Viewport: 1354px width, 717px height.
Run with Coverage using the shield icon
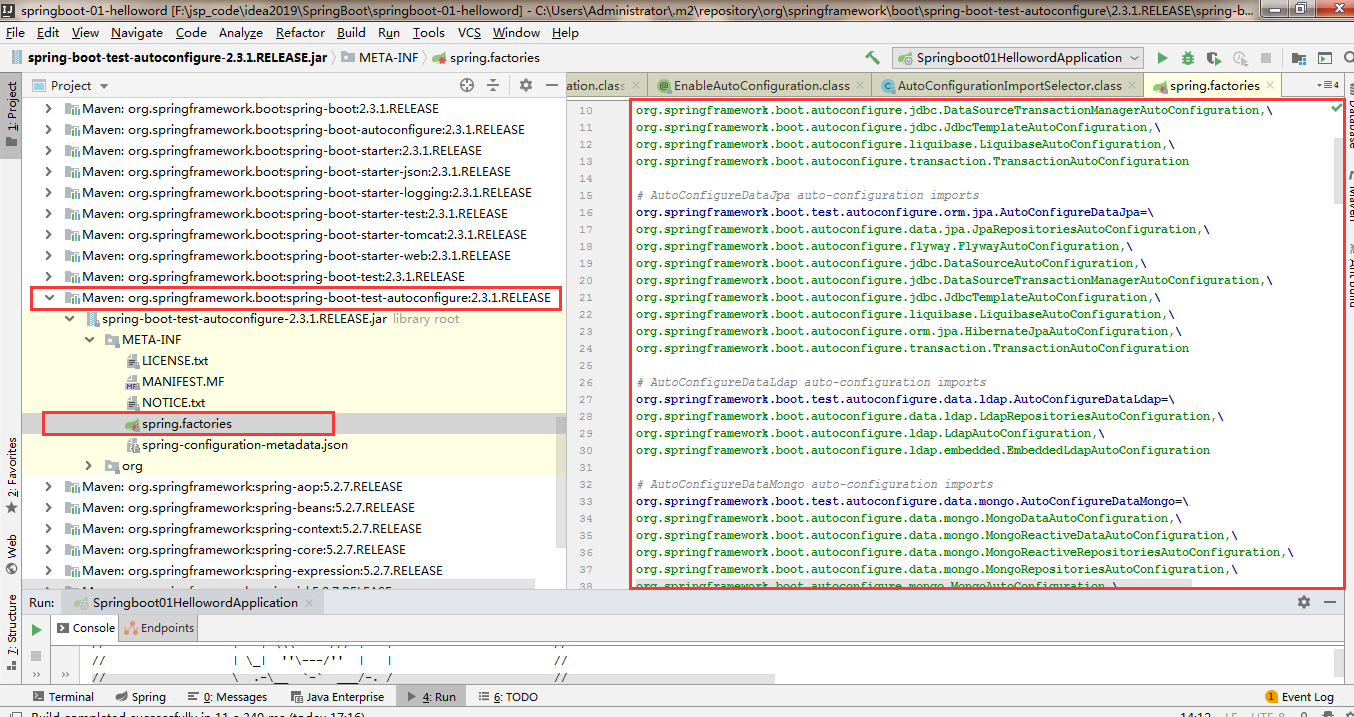pos(1214,58)
